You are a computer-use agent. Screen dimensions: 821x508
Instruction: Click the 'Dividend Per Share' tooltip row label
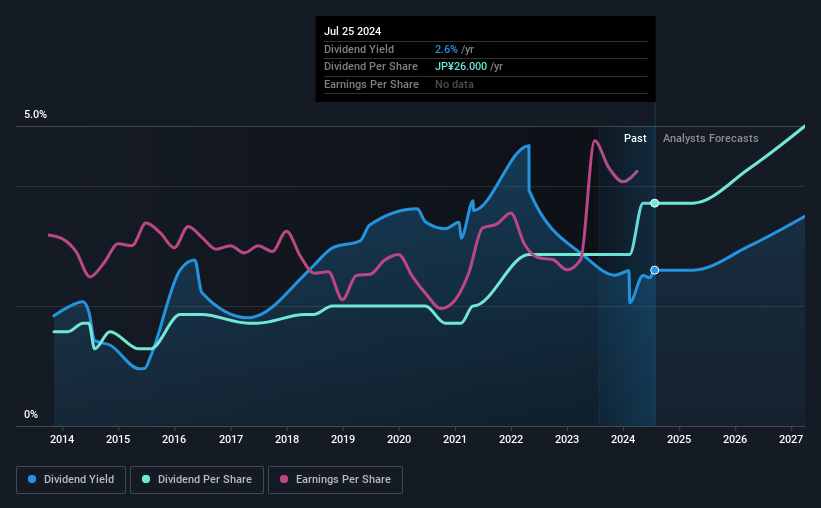pos(371,67)
